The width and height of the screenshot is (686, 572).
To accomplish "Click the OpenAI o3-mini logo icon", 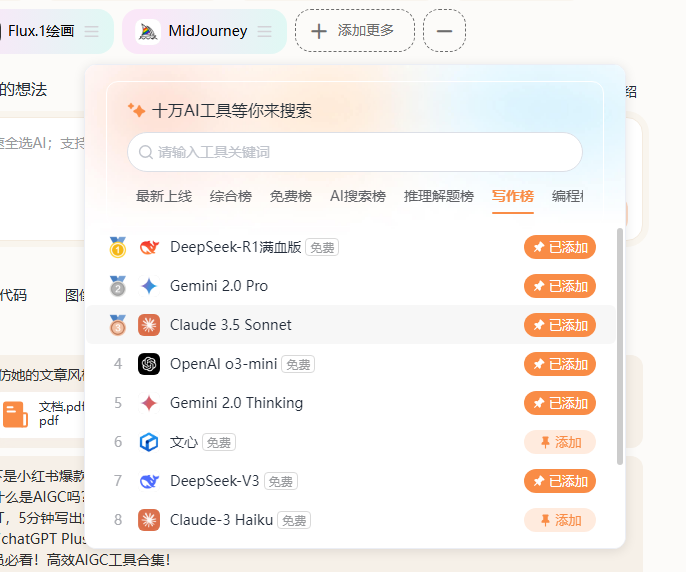I will coord(149,364).
